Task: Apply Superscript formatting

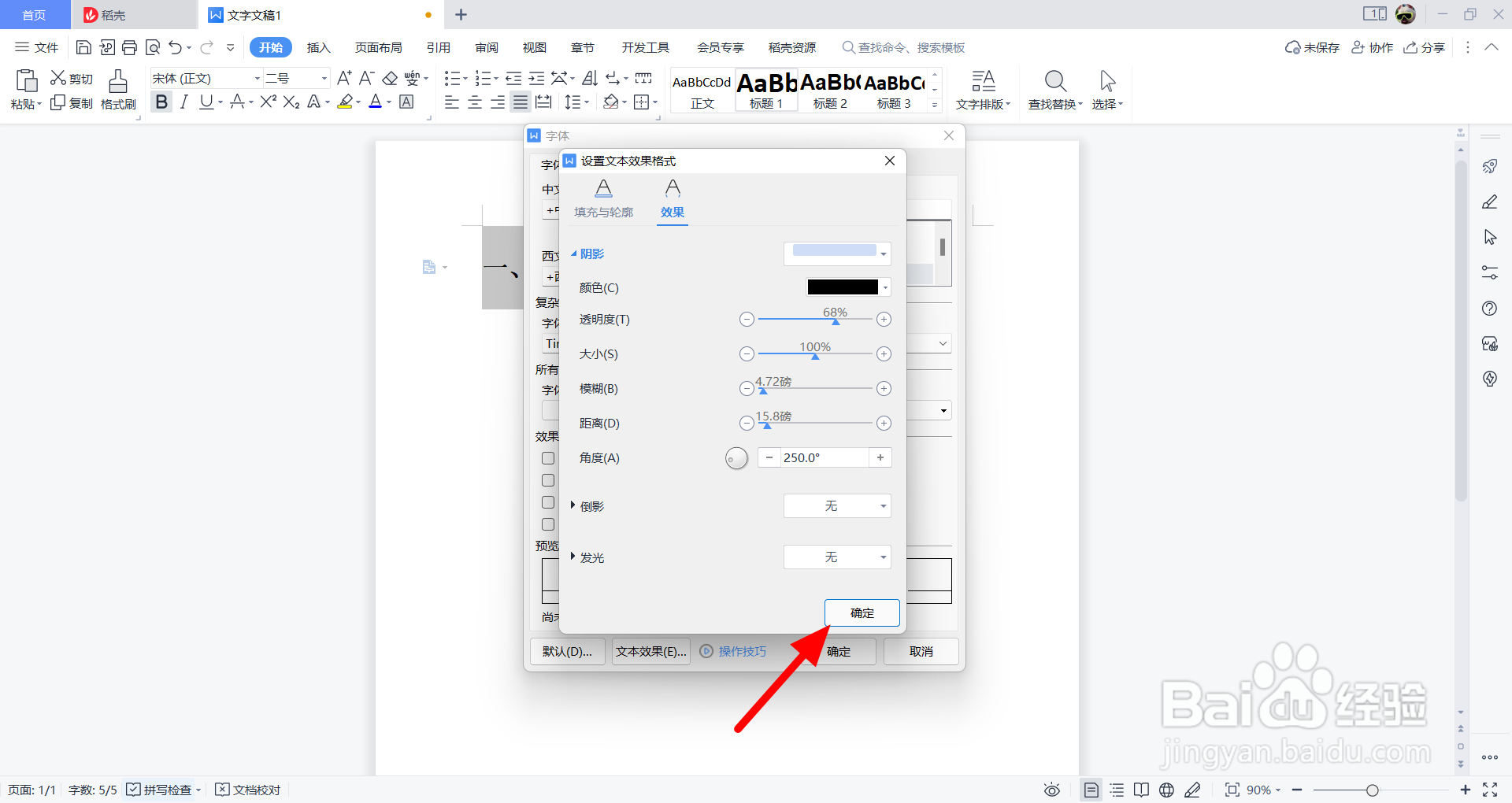Action: point(268,102)
